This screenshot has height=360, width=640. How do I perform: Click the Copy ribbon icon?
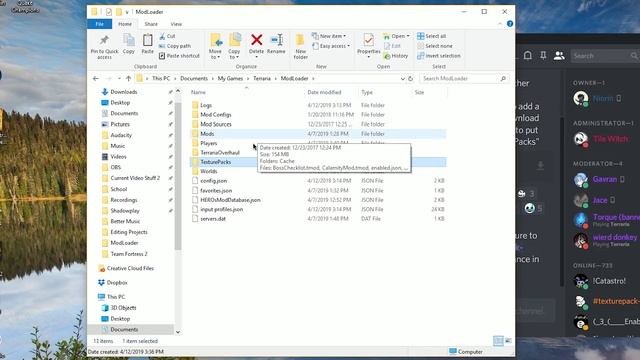coord(129,40)
